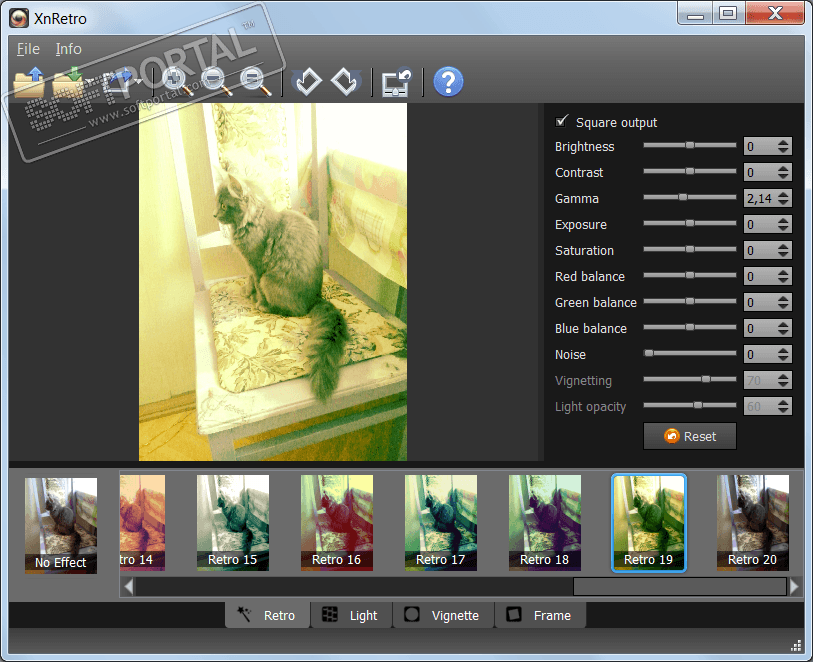Screen dimensions: 813x662
Task: Apply the Retro 16 effect
Action: [x=337, y=523]
